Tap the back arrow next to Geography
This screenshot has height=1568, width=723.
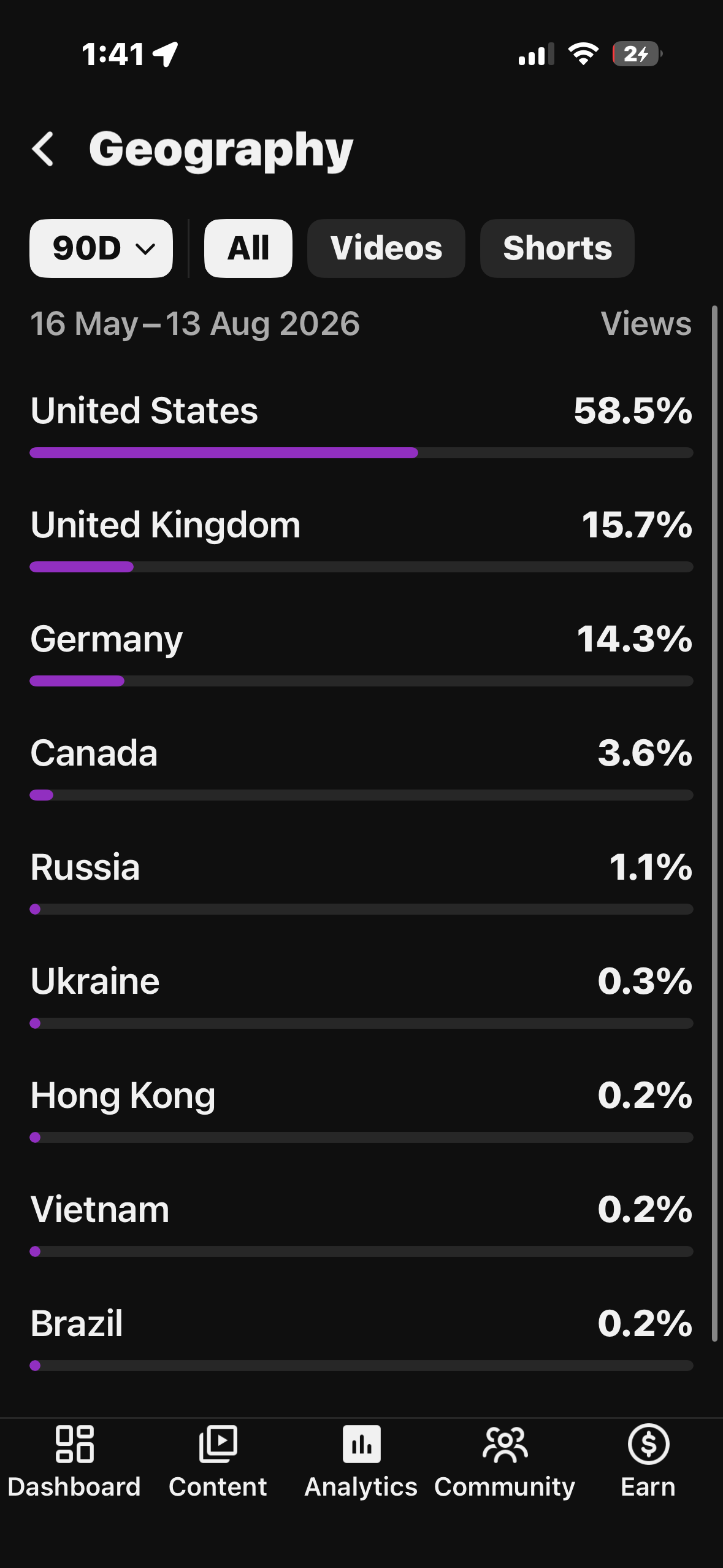coord(43,149)
